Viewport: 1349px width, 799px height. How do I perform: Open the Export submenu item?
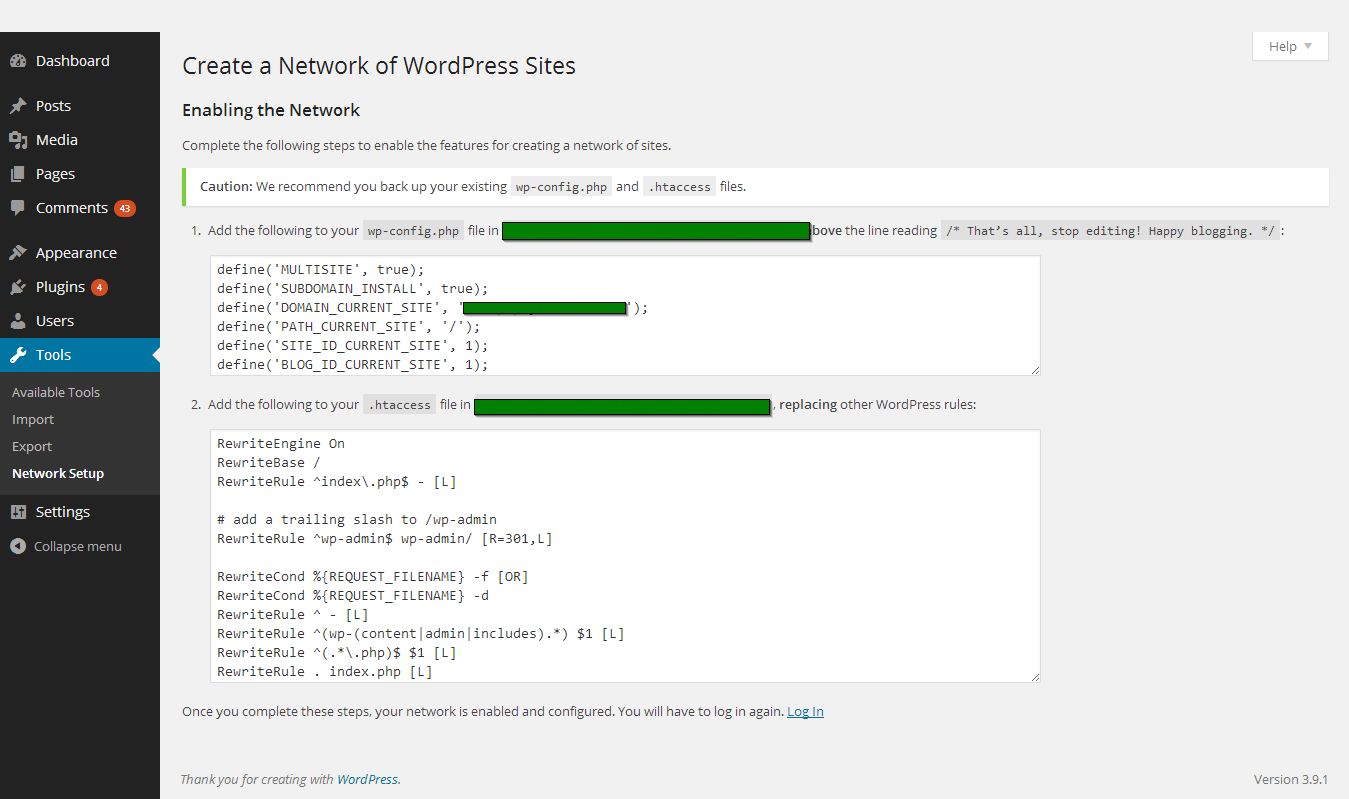pos(32,446)
